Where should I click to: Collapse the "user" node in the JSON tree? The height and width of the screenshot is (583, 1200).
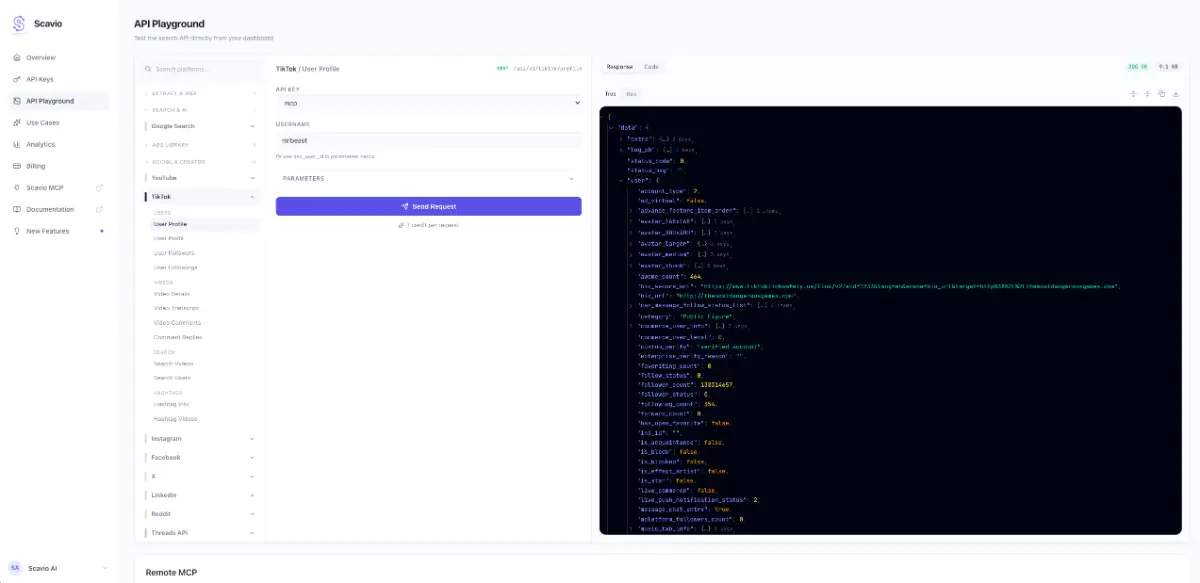(620, 180)
